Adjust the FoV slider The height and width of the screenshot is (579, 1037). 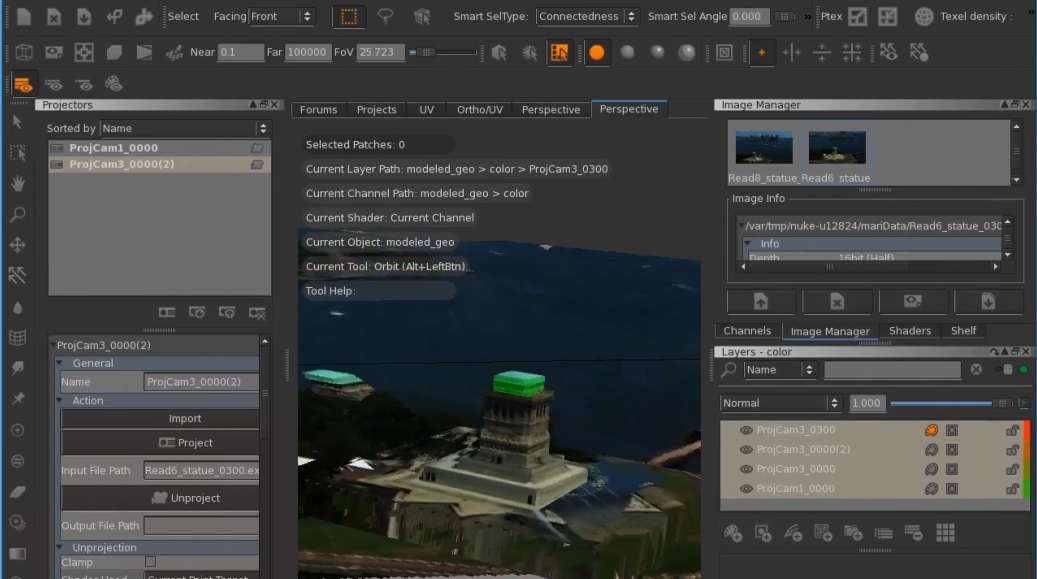pyautogui.click(x=442, y=52)
